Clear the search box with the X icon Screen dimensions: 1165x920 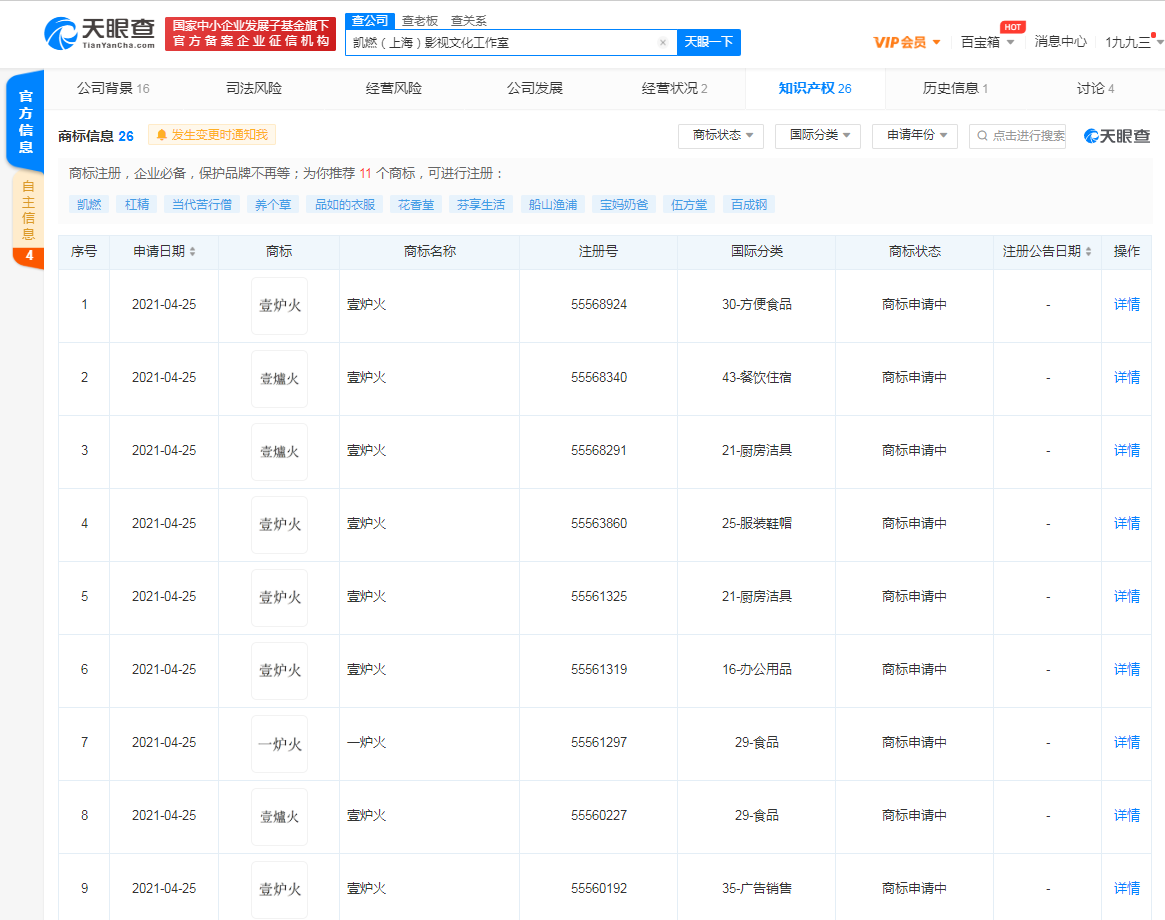(662, 42)
